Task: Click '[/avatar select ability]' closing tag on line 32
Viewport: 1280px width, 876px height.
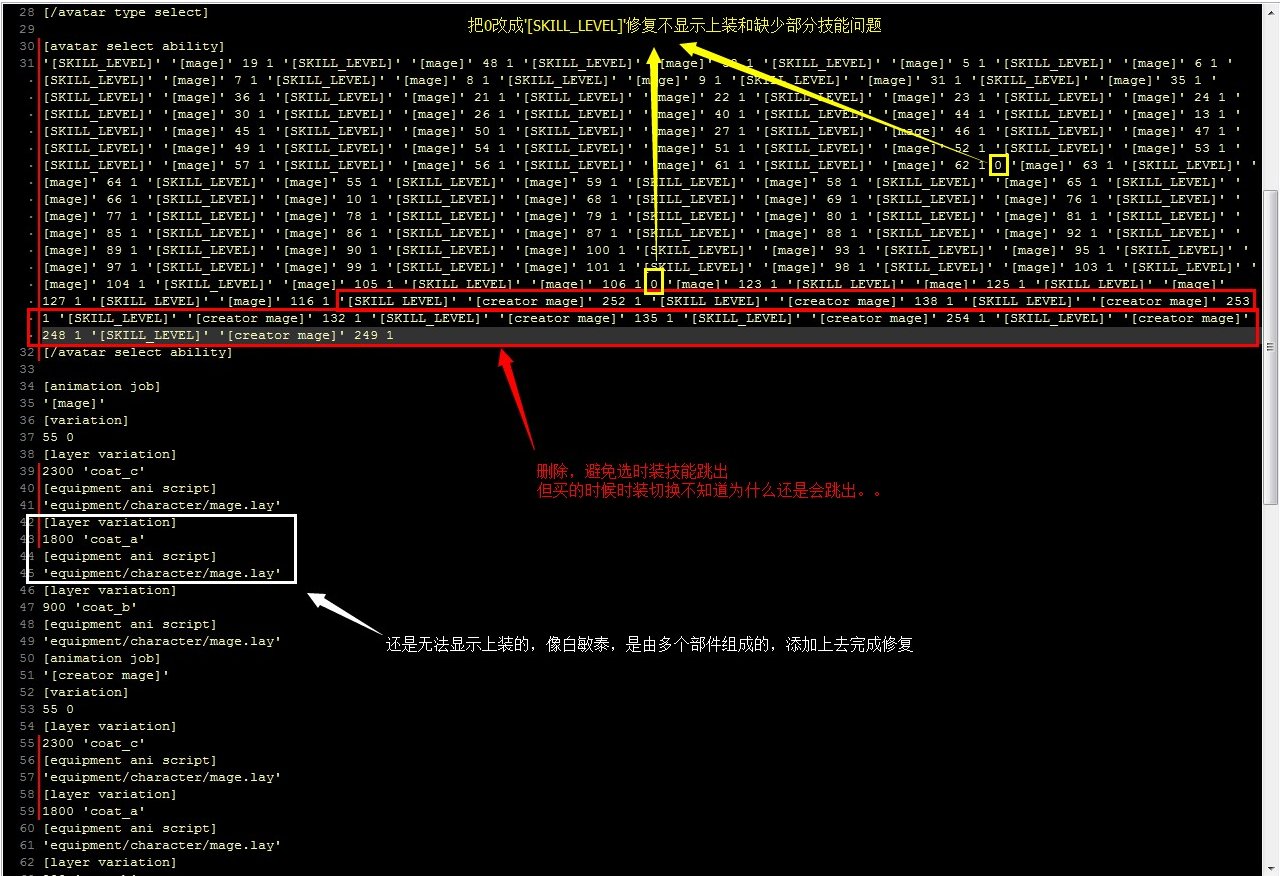Action: 138,353
